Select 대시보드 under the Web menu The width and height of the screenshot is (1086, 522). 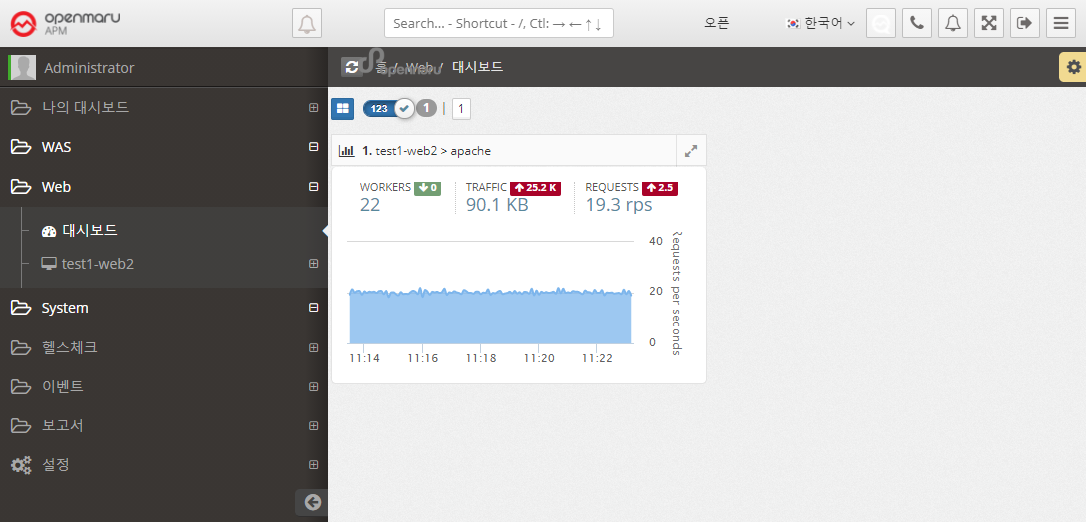90,230
